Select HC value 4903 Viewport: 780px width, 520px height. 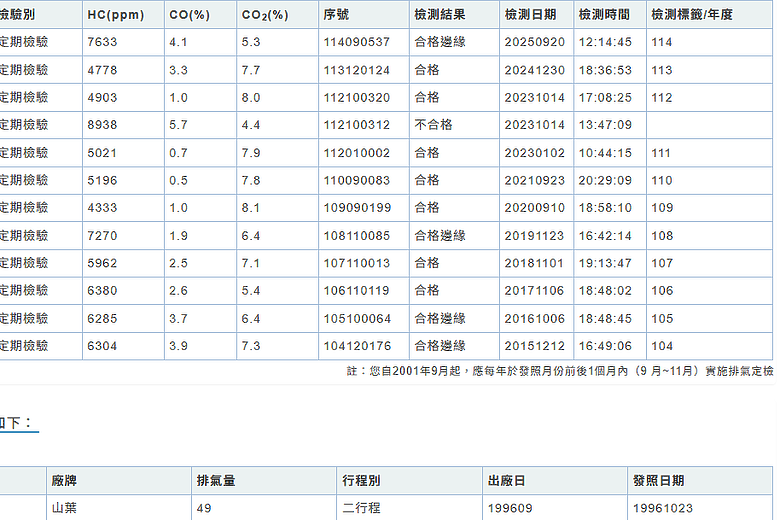pyautogui.click(x=102, y=98)
